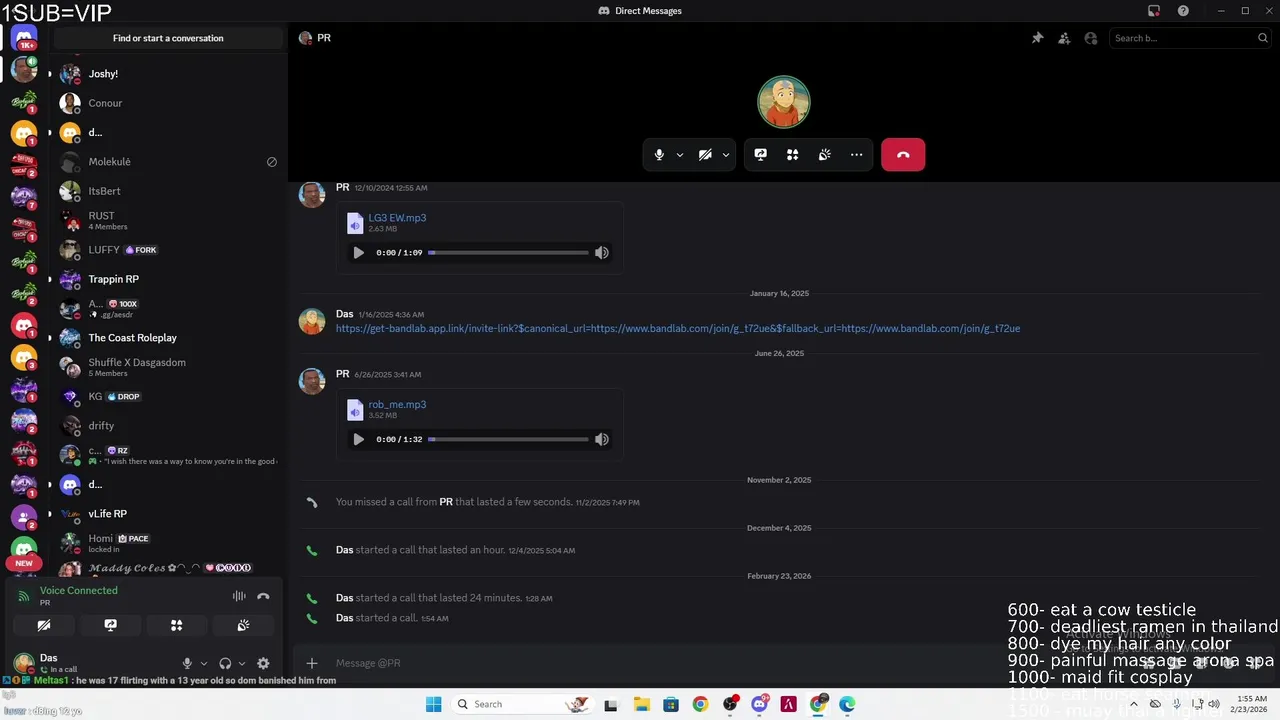Open File Explorer from taskbar
The height and width of the screenshot is (720, 1280).
point(641,704)
